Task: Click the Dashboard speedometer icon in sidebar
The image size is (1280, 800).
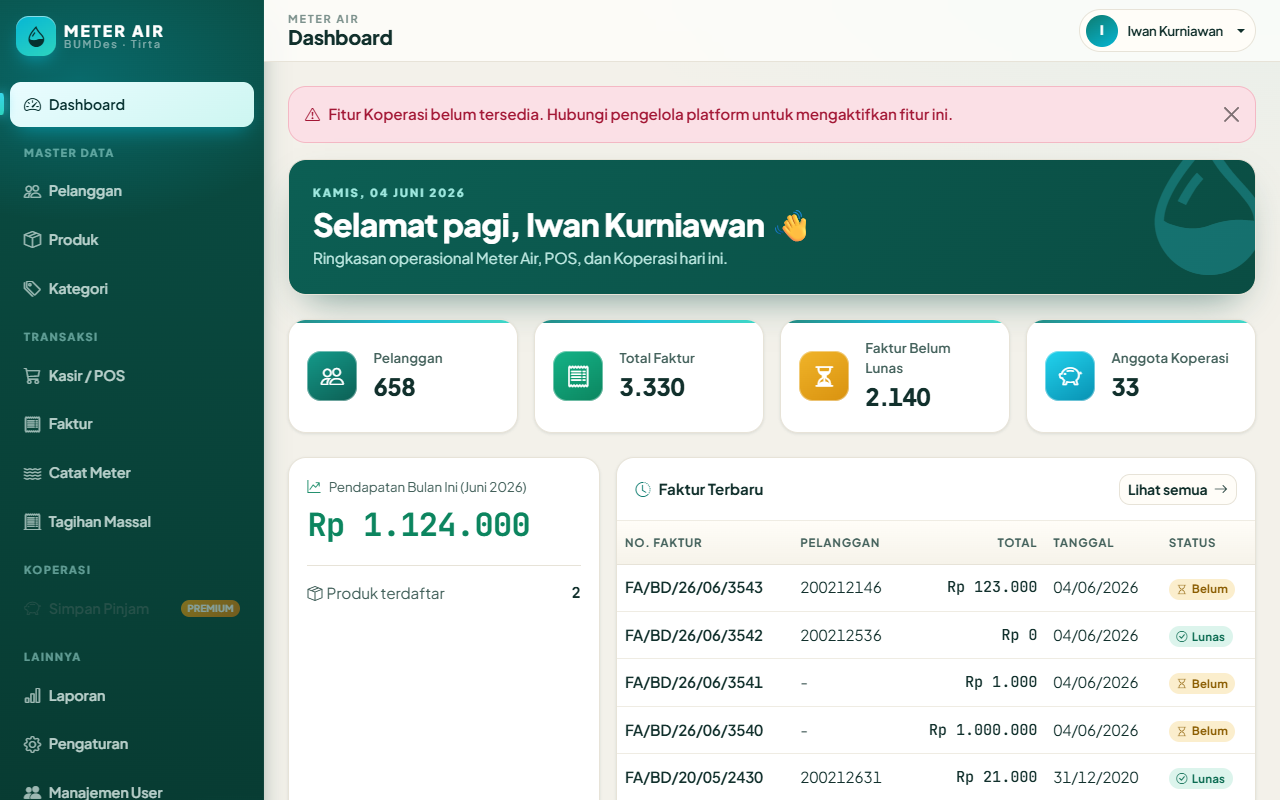Action: point(32,105)
